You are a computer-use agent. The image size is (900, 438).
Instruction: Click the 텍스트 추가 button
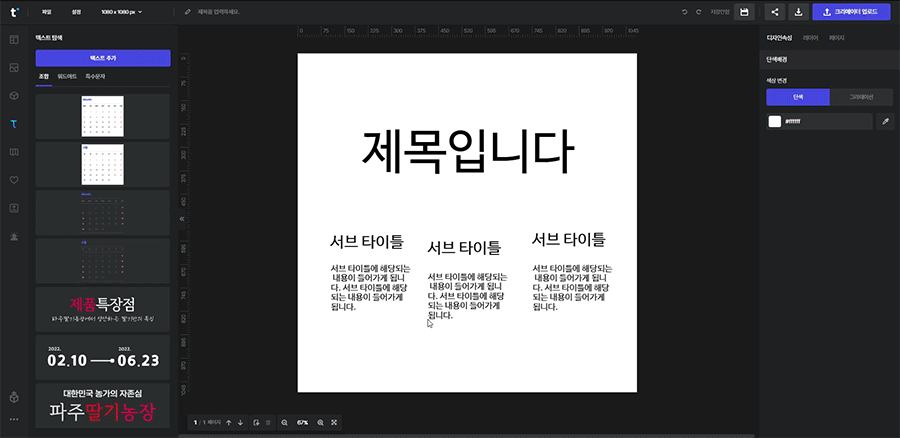[103, 59]
